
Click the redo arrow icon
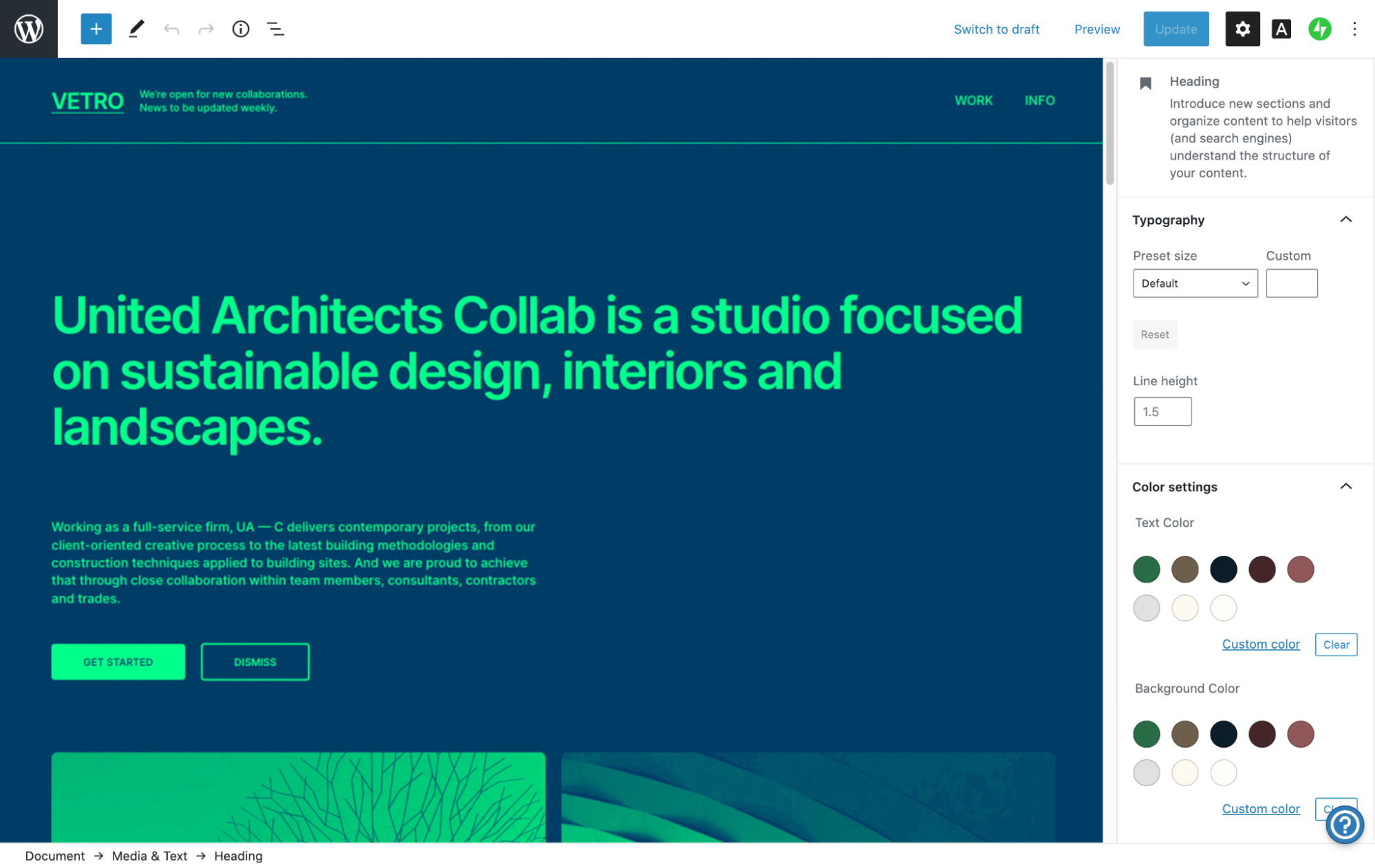click(x=206, y=29)
